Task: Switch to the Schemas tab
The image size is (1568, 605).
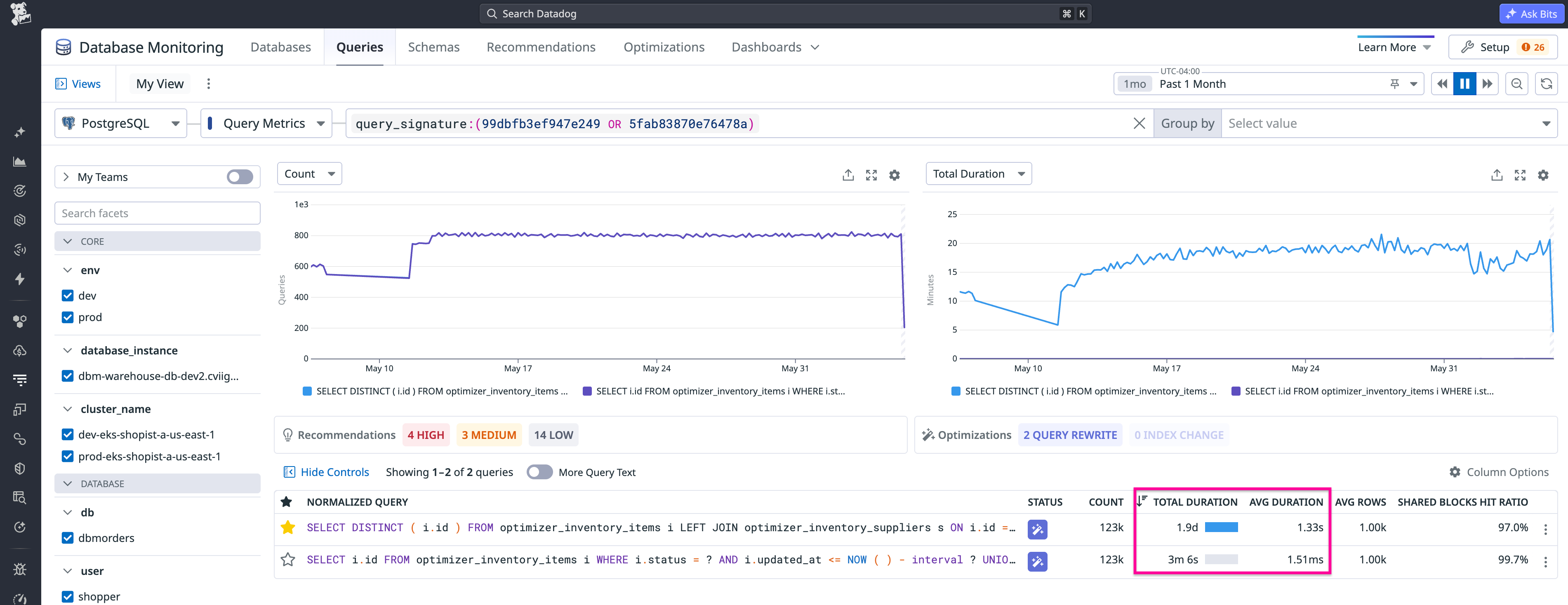Action: tap(433, 47)
